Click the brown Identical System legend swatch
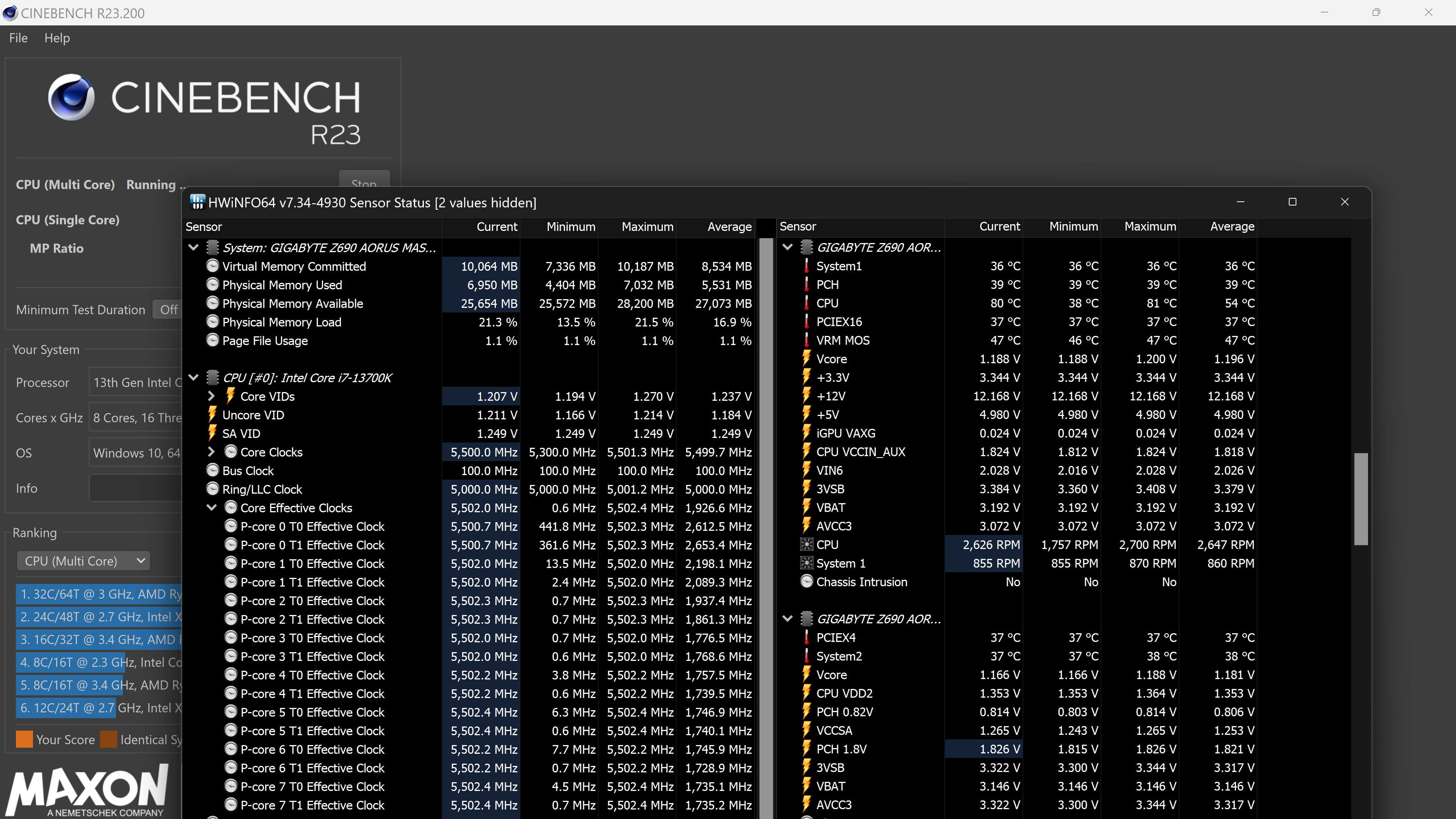 pyautogui.click(x=108, y=739)
